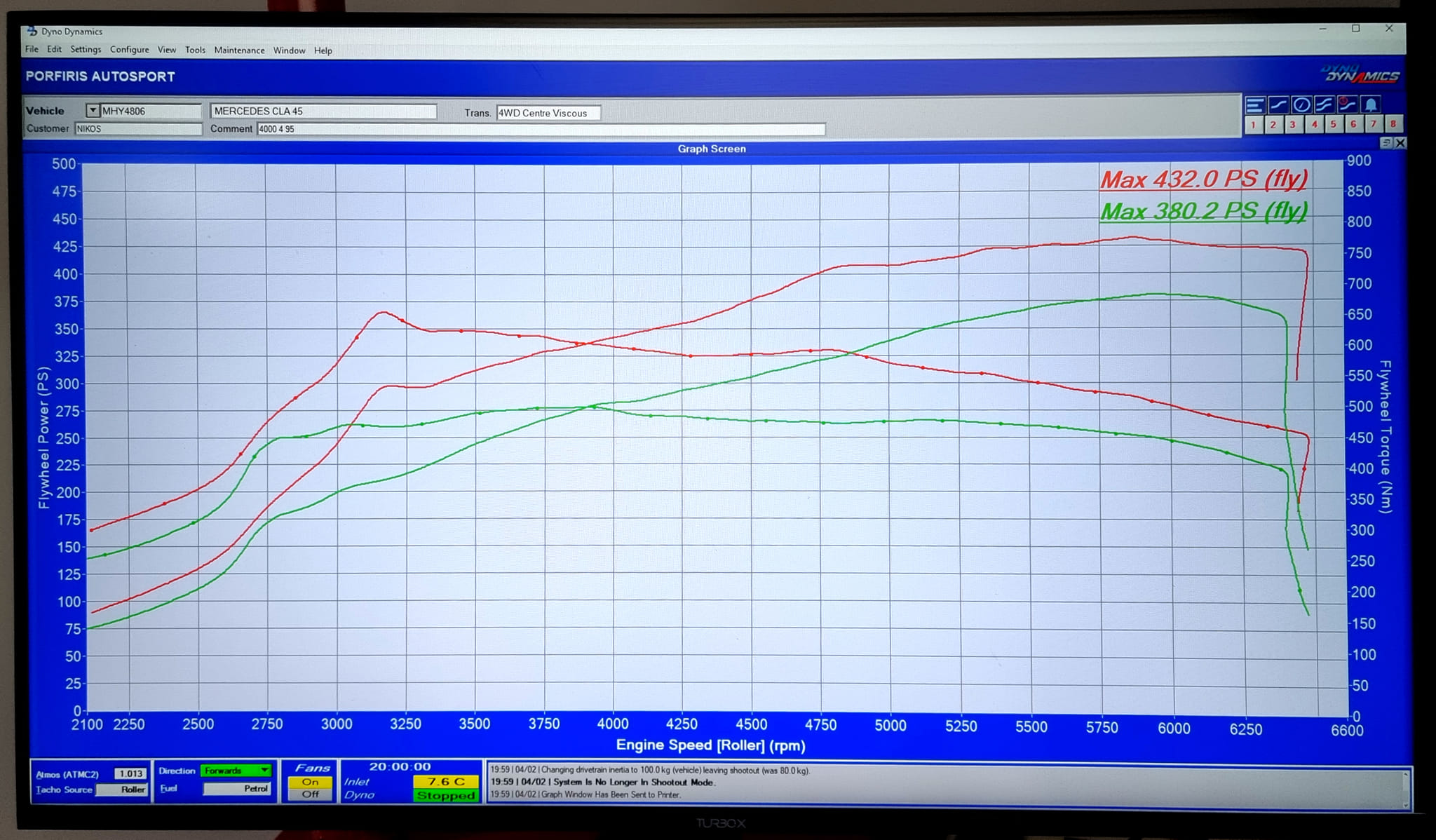The width and height of the screenshot is (1436, 840).
Task: Click the Inlet temperature 7.6 C
Action: tap(446, 781)
